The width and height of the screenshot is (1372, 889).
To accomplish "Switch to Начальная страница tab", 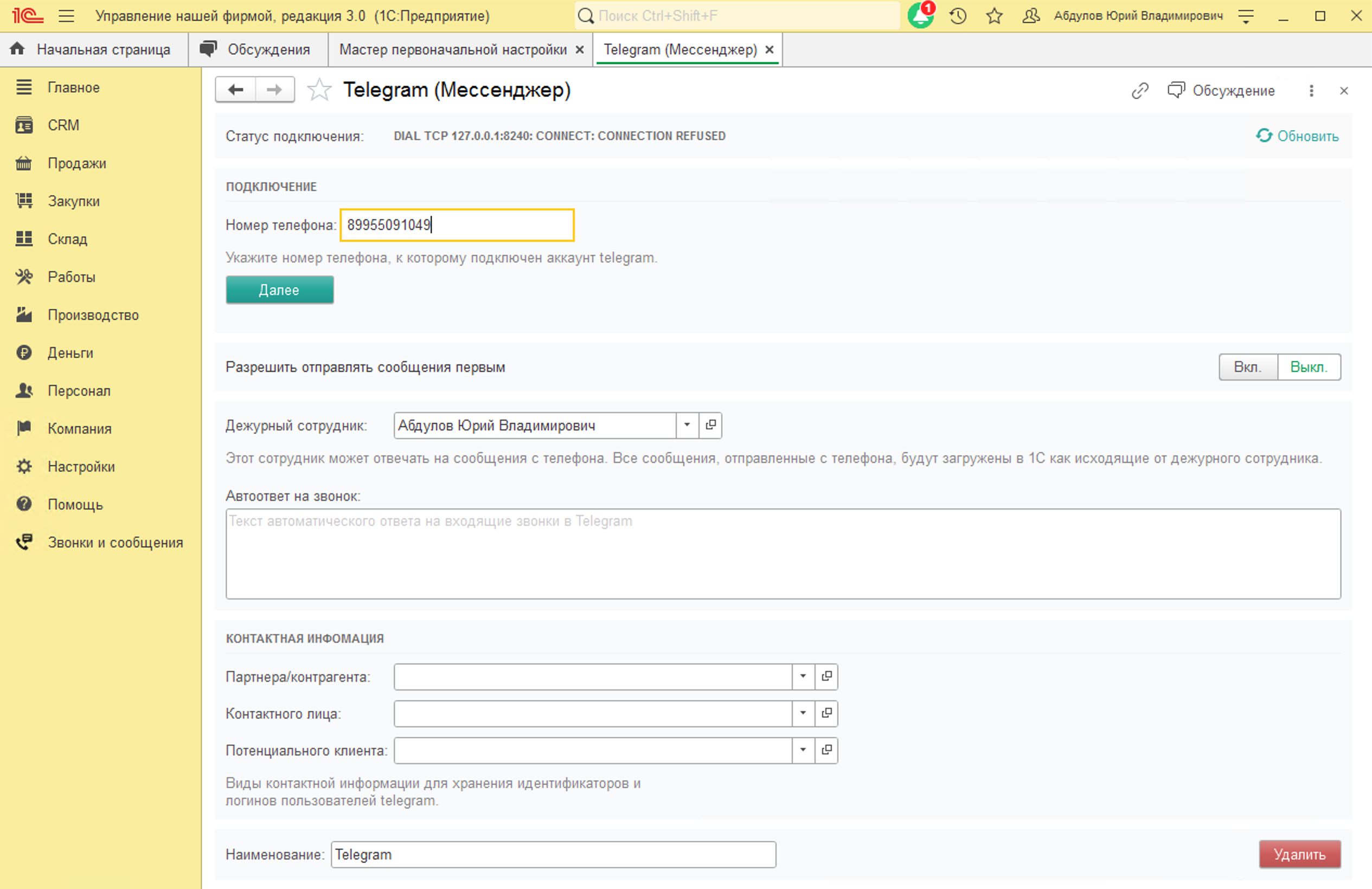I will coord(94,49).
